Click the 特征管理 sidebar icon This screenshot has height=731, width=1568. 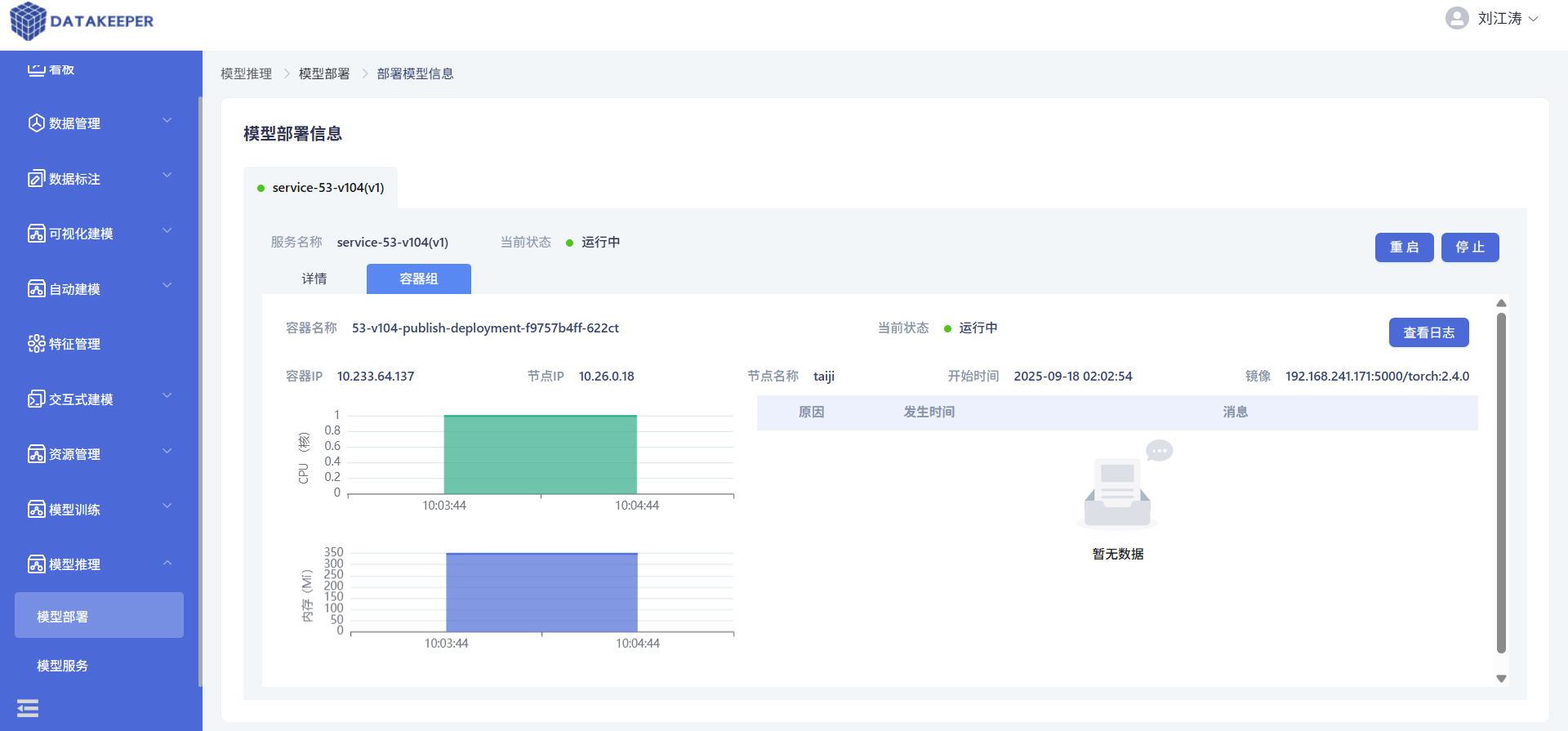[36, 344]
